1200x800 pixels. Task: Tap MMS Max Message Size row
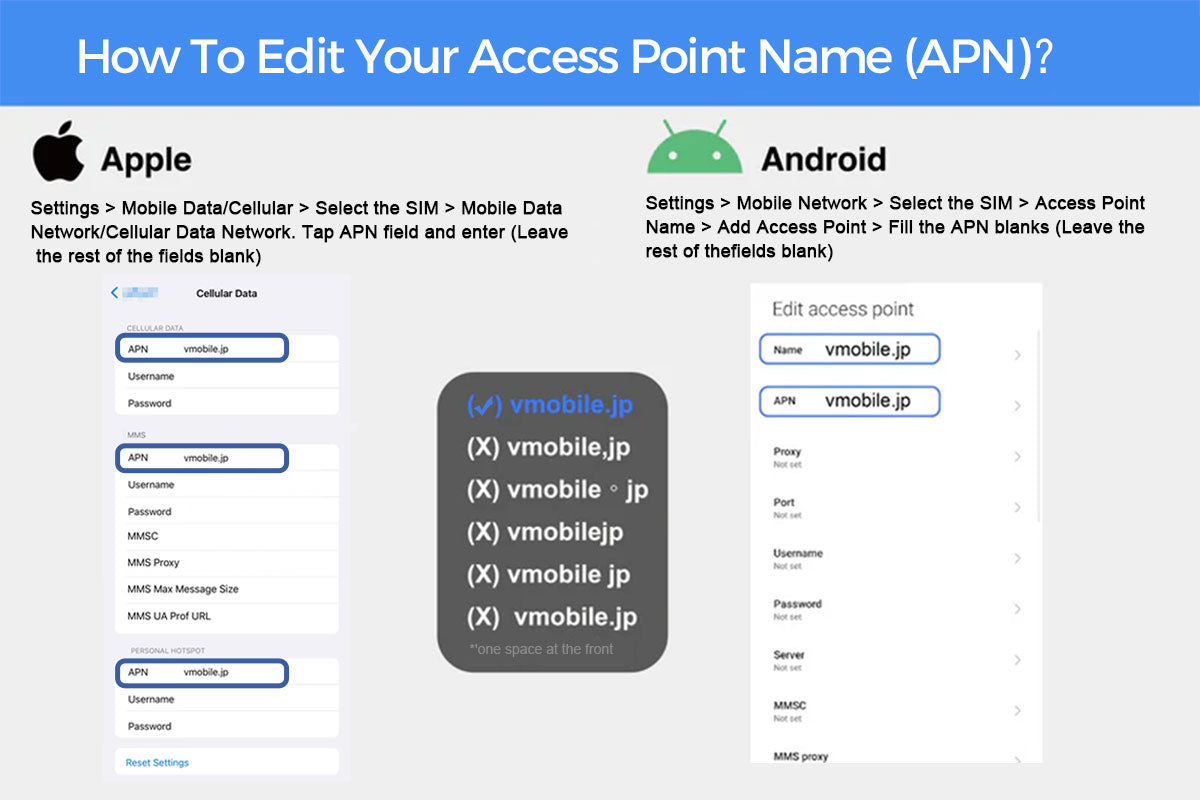click(226, 589)
